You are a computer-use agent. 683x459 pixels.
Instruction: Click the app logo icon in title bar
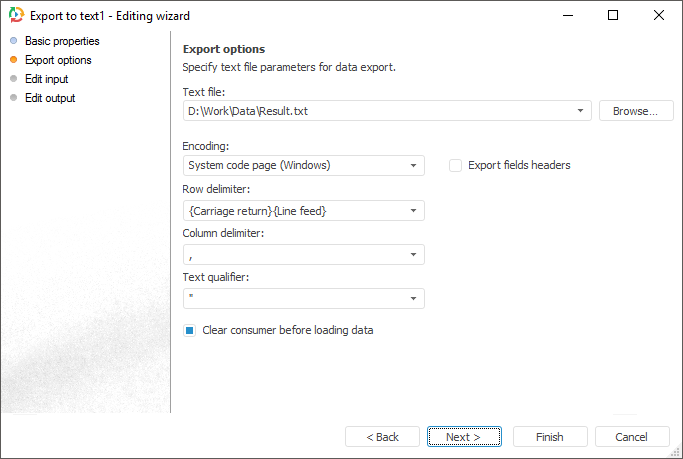pyautogui.click(x=13, y=15)
